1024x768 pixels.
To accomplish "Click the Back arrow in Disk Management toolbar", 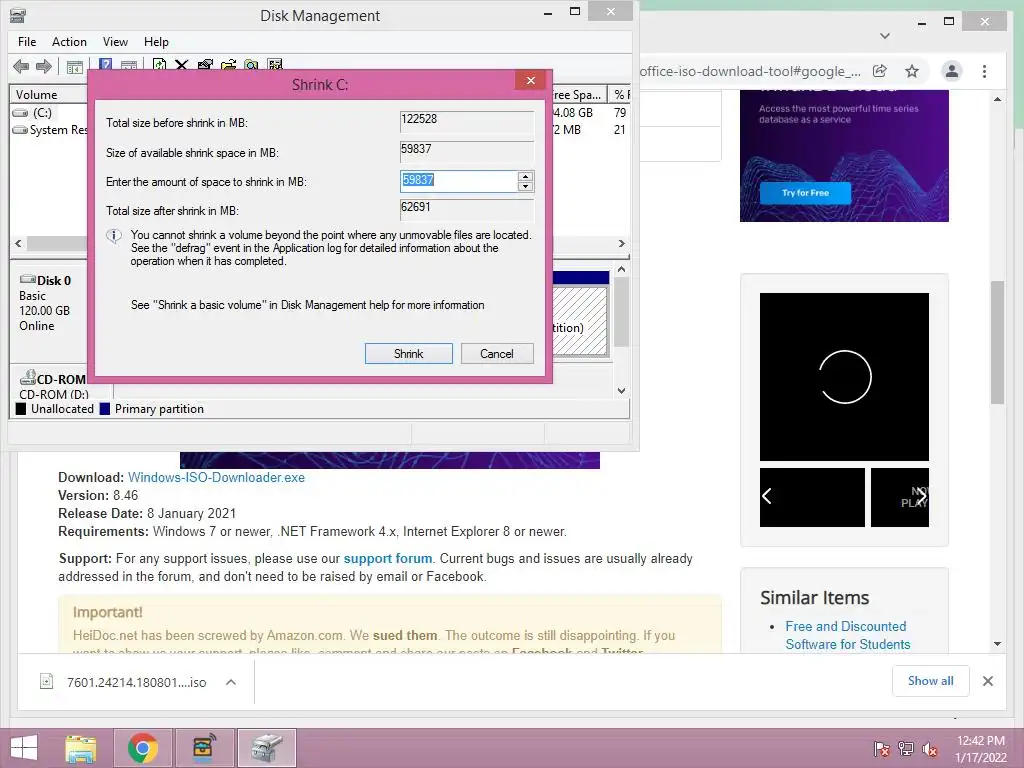I will pos(21,65).
